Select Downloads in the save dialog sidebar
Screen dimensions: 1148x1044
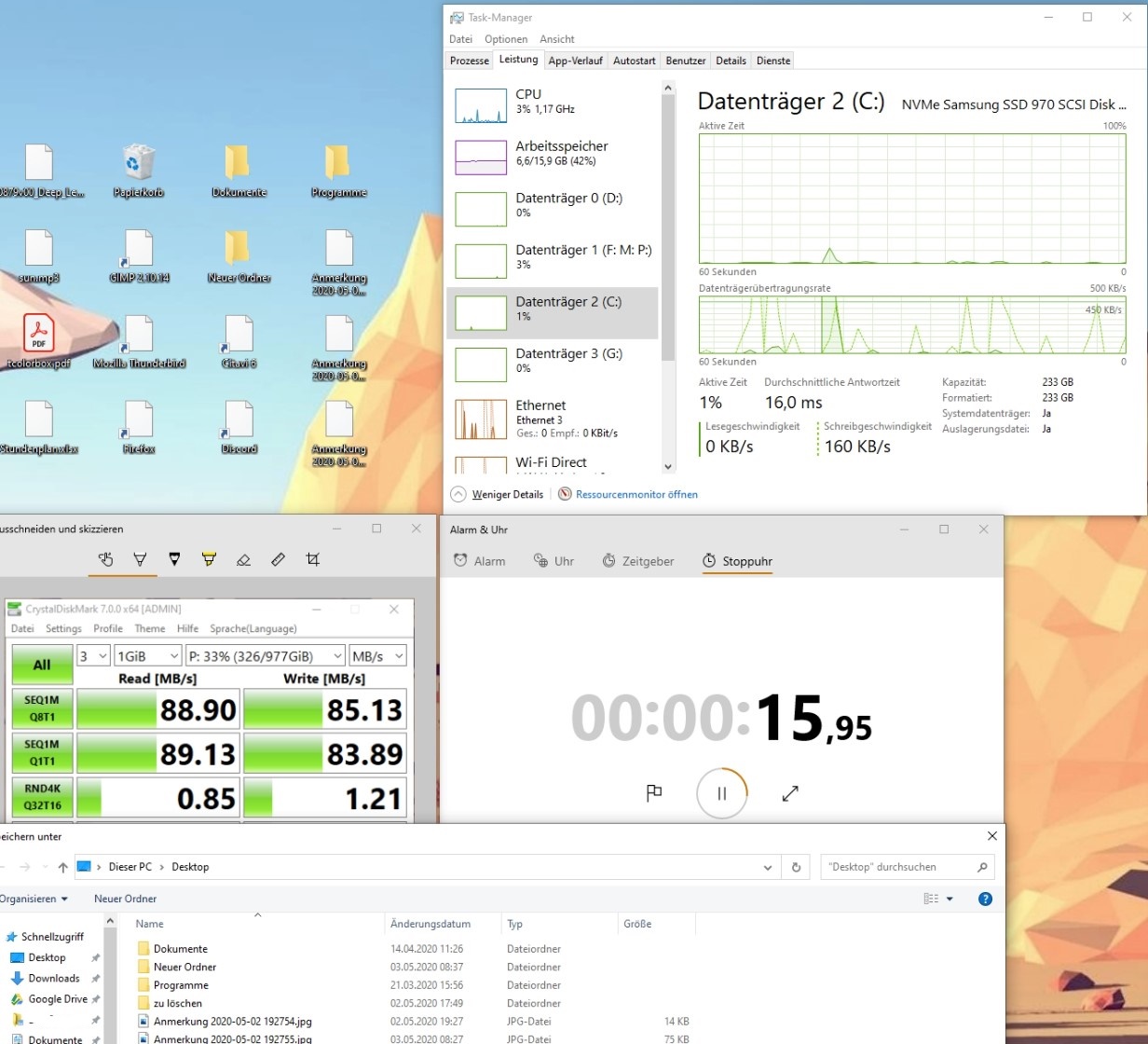[54, 978]
